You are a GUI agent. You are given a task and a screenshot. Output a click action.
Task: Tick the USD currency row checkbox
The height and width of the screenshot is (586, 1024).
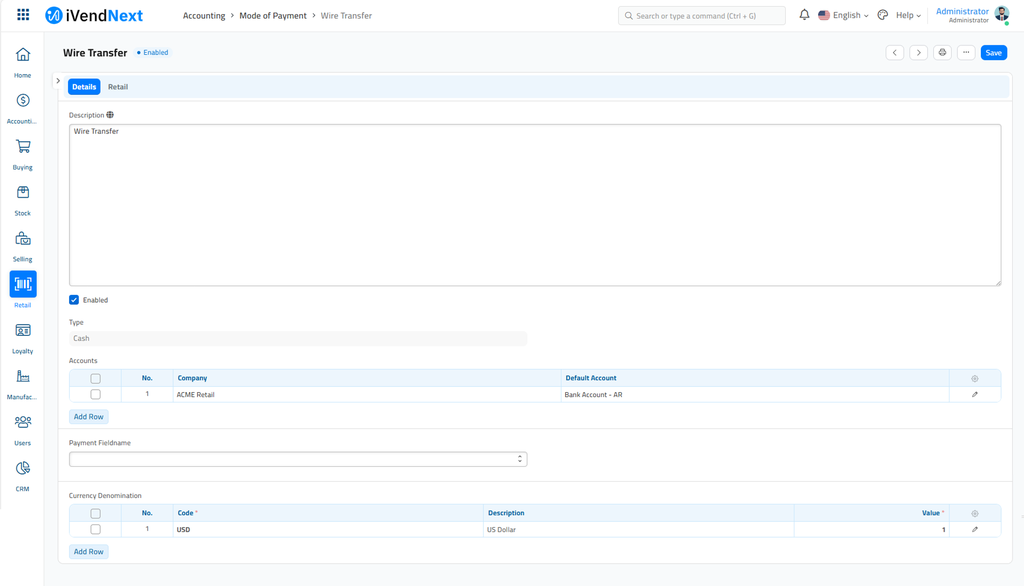(96, 530)
